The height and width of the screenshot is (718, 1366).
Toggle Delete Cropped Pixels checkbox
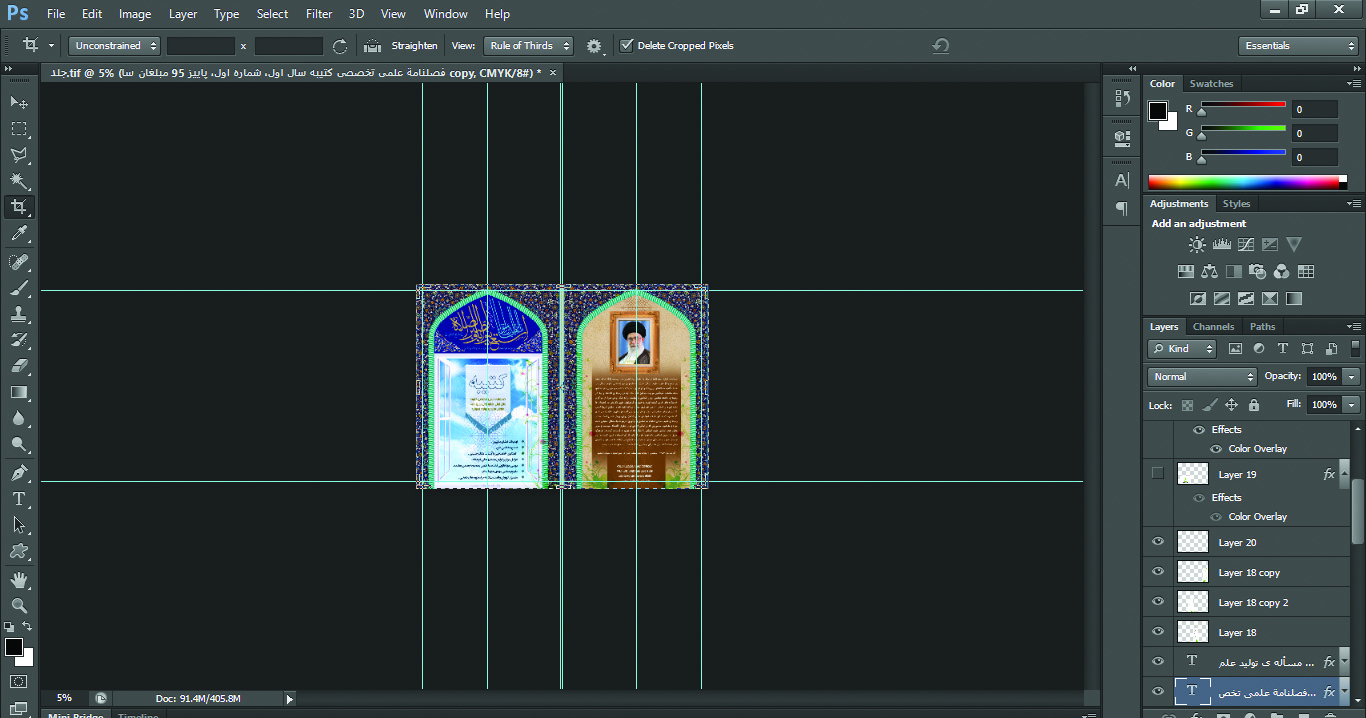pyautogui.click(x=627, y=46)
